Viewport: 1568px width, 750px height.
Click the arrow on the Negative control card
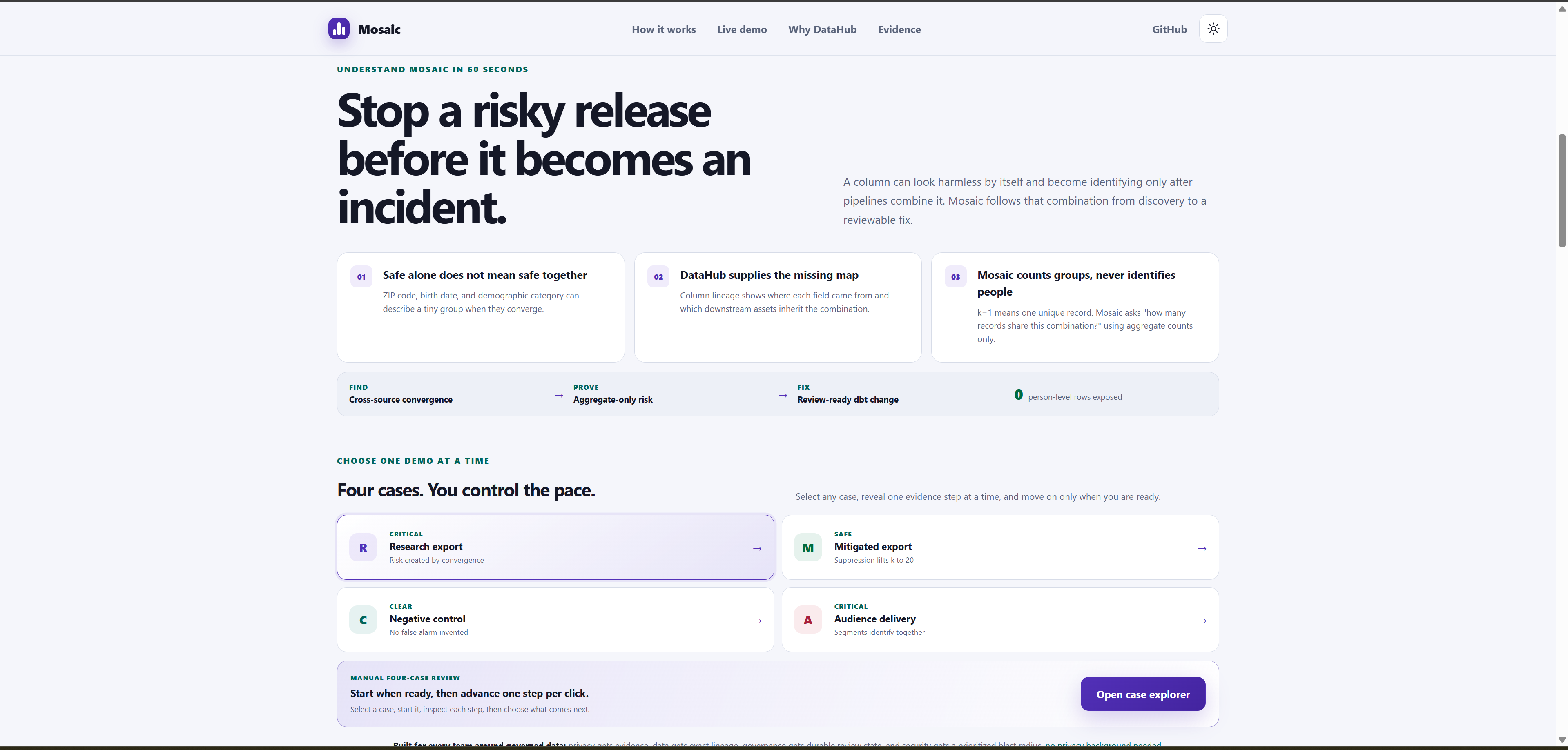756,621
